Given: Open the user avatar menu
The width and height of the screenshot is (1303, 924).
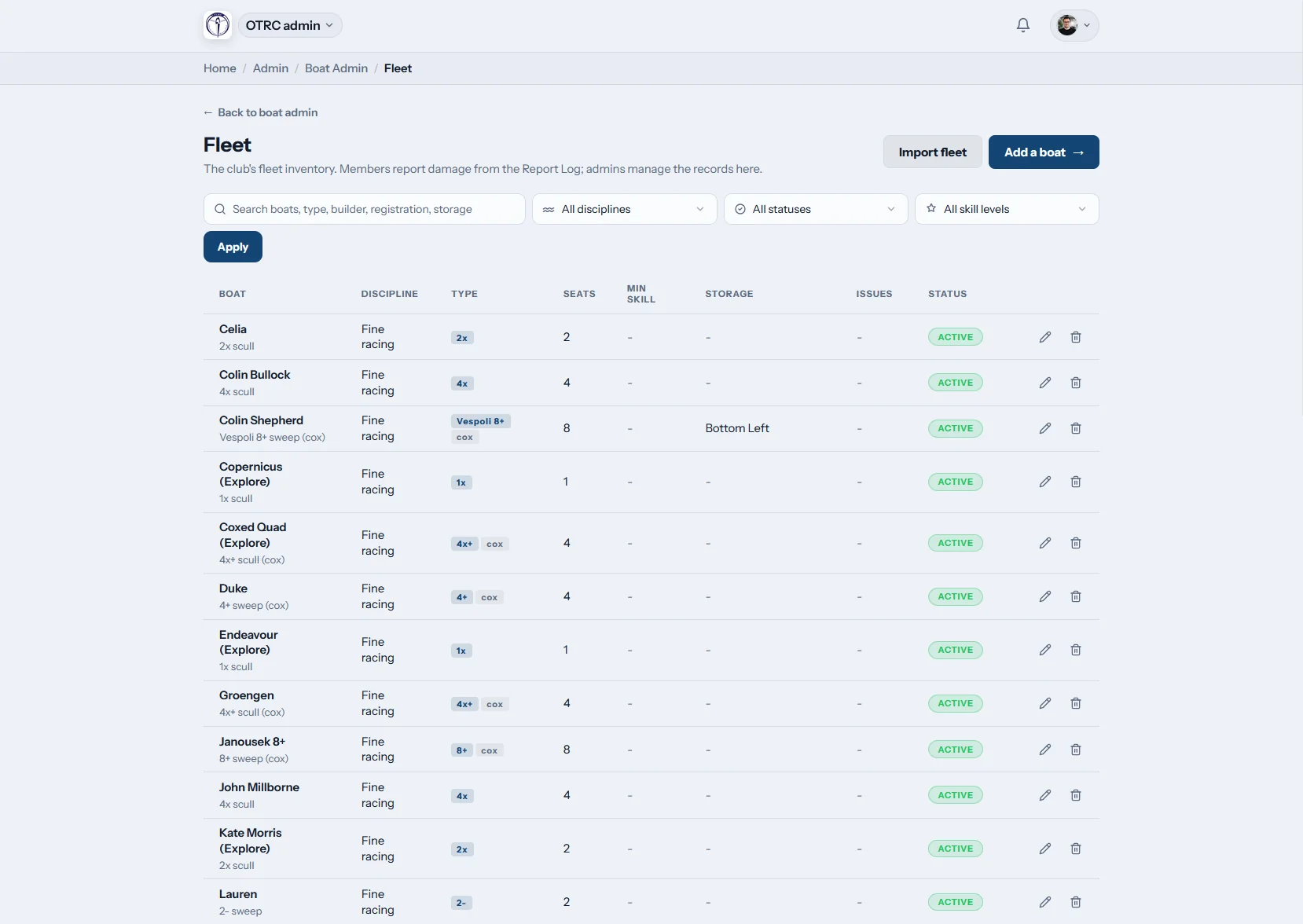Looking at the screenshot, I should click(x=1074, y=25).
